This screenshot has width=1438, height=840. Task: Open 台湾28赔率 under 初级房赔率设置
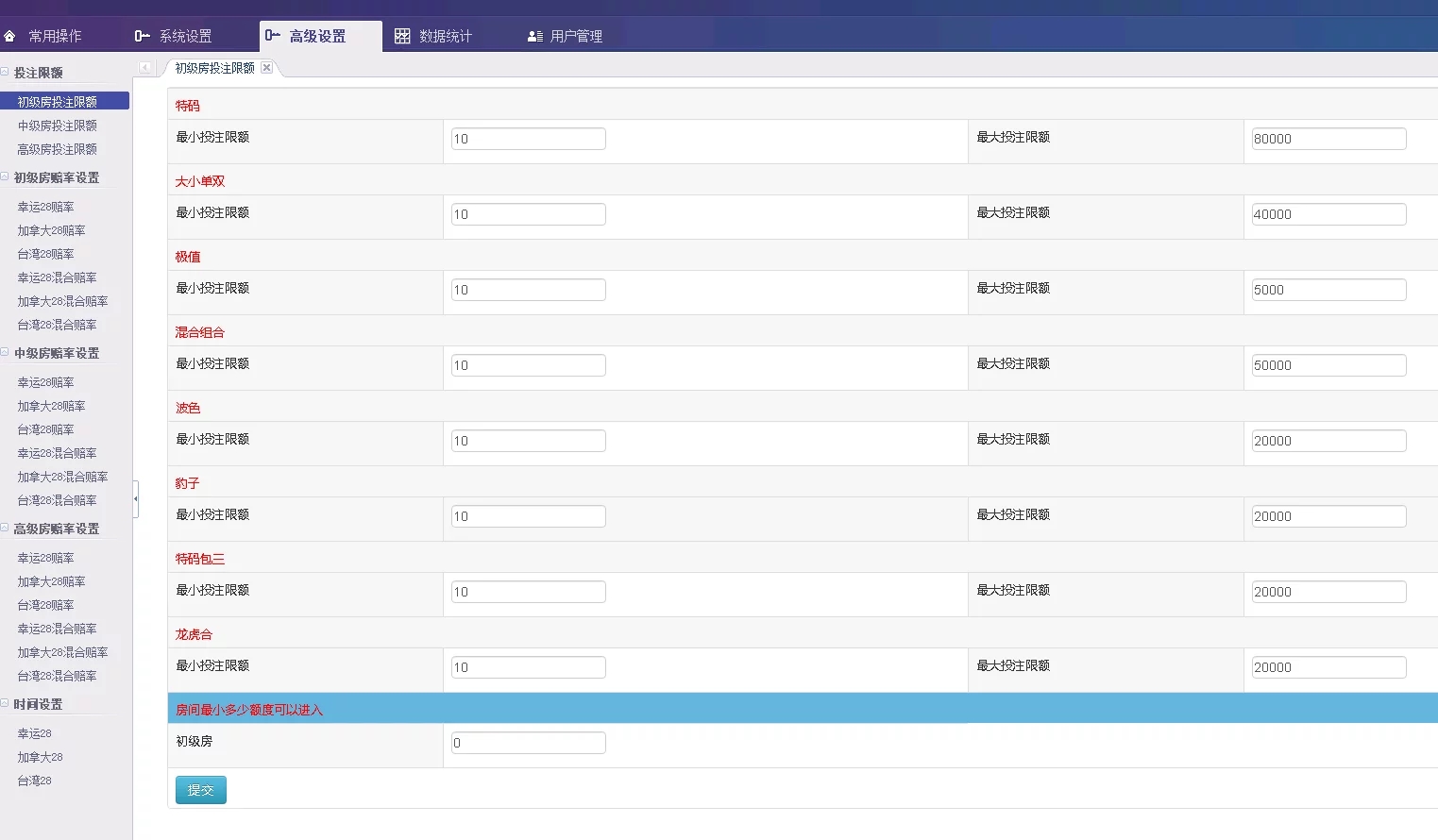point(45,254)
